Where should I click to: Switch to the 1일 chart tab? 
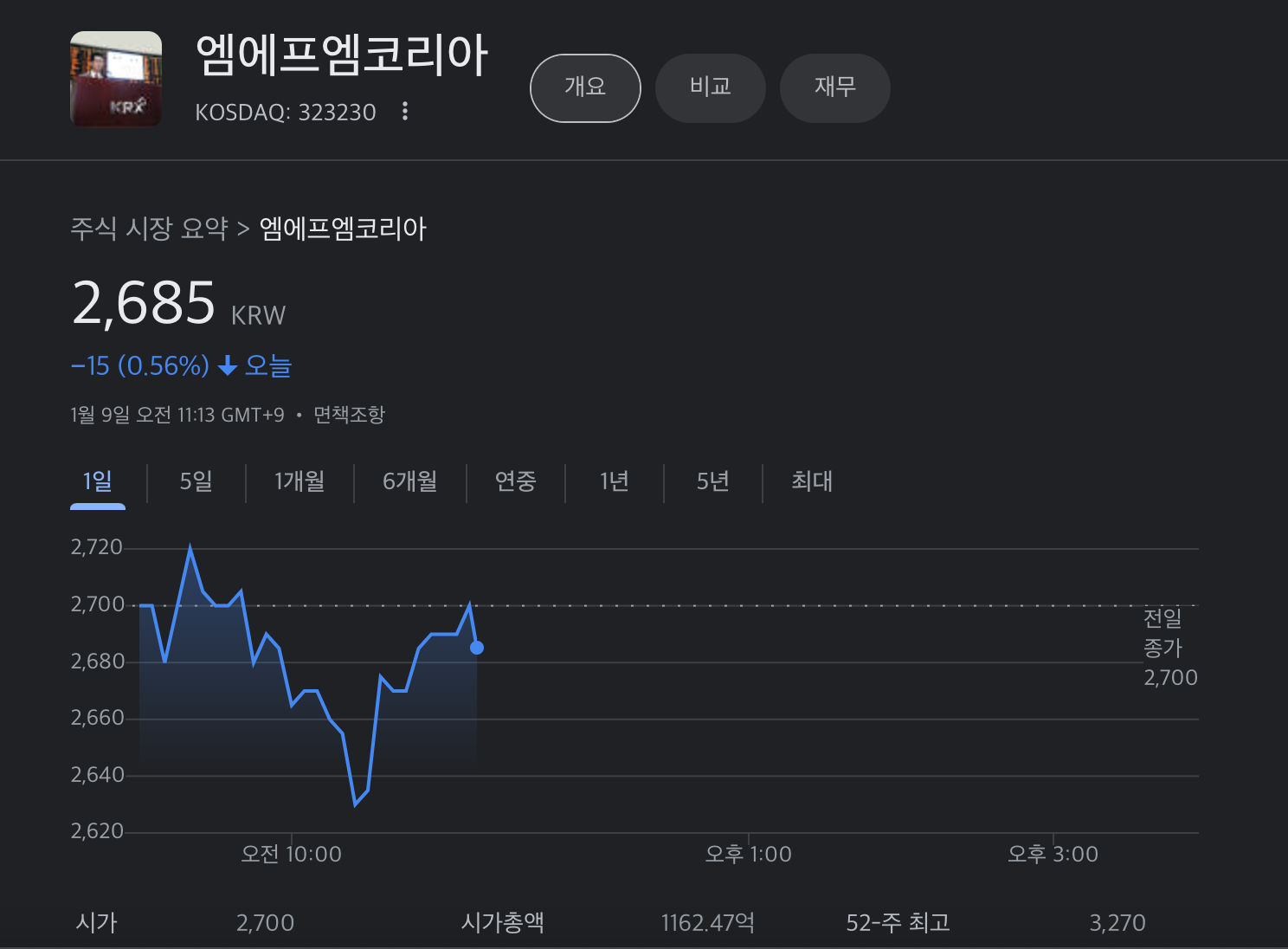tap(98, 481)
